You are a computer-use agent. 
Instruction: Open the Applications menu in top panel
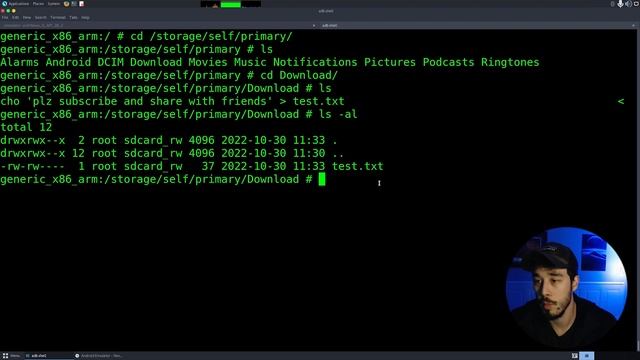coord(16,4)
